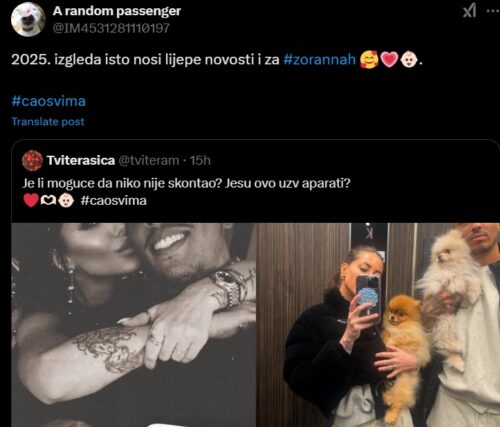Open A random passenger's profile avatar
500x427 pixels.
click(28, 19)
